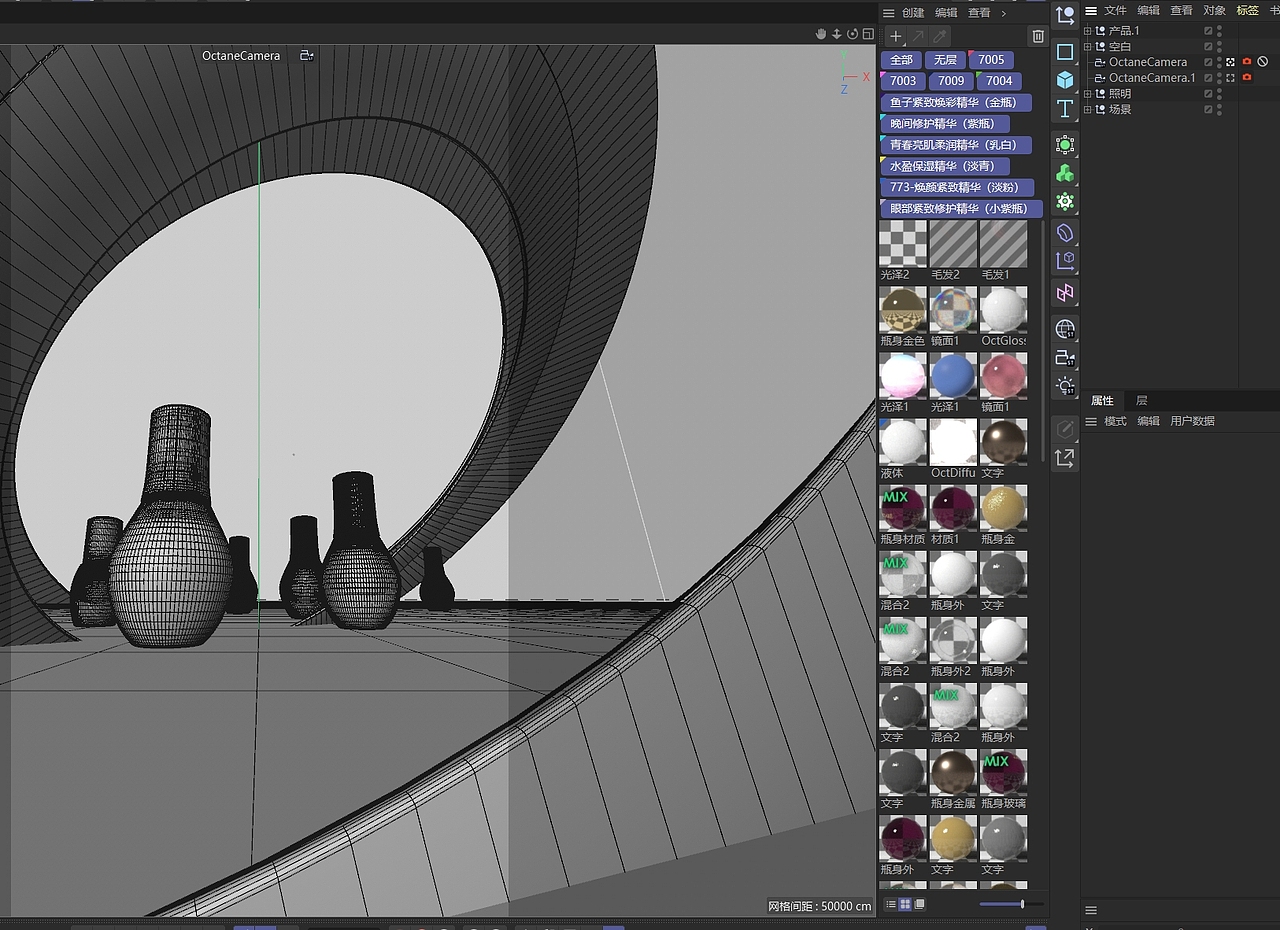The width and height of the screenshot is (1280, 930).
Task: Select the 7005 material layer
Action: click(x=991, y=60)
